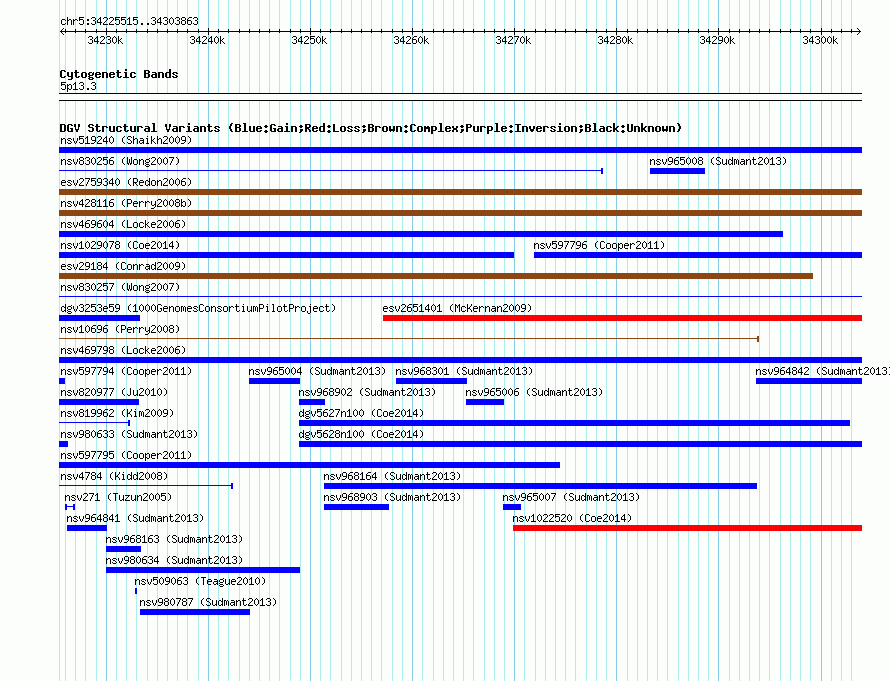This screenshot has width=890, height=681.
Task: Click the nsv597794 (Cooper2011) label
Action: (x=126, y=371)
